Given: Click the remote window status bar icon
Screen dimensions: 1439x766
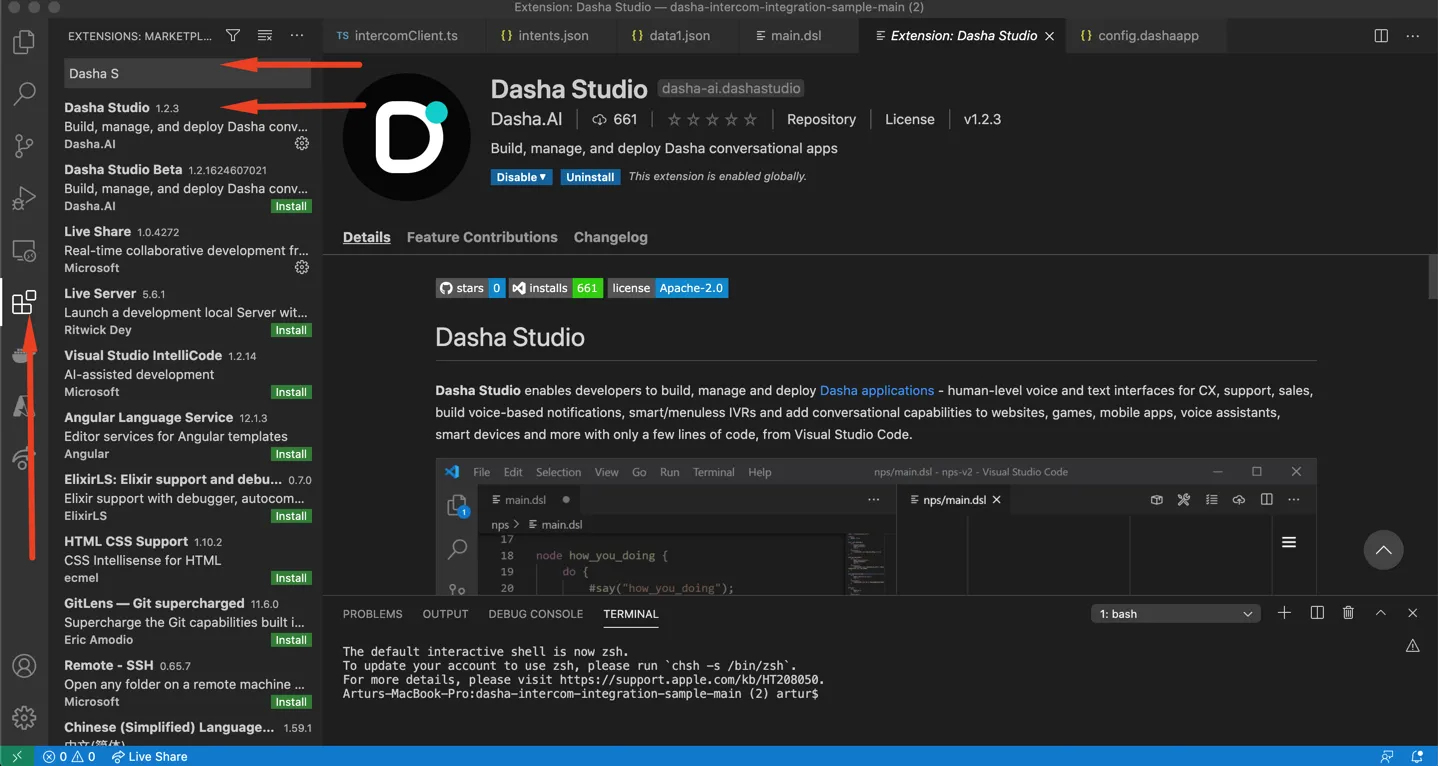Looking at the screenshot, I should click(17, 756).
